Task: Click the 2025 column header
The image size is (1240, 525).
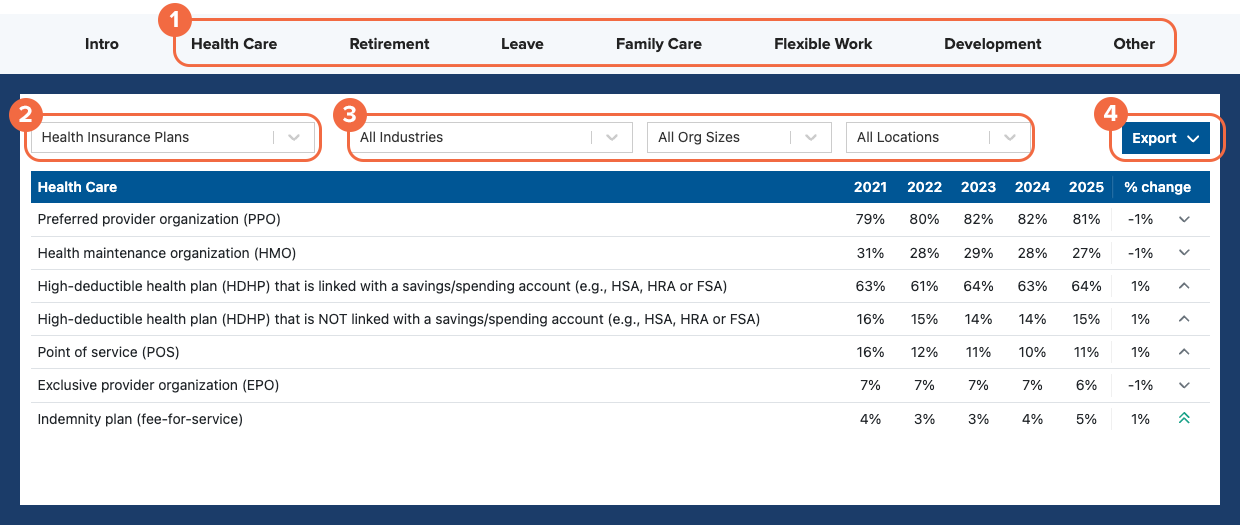Action: (x=1085, y=187)
